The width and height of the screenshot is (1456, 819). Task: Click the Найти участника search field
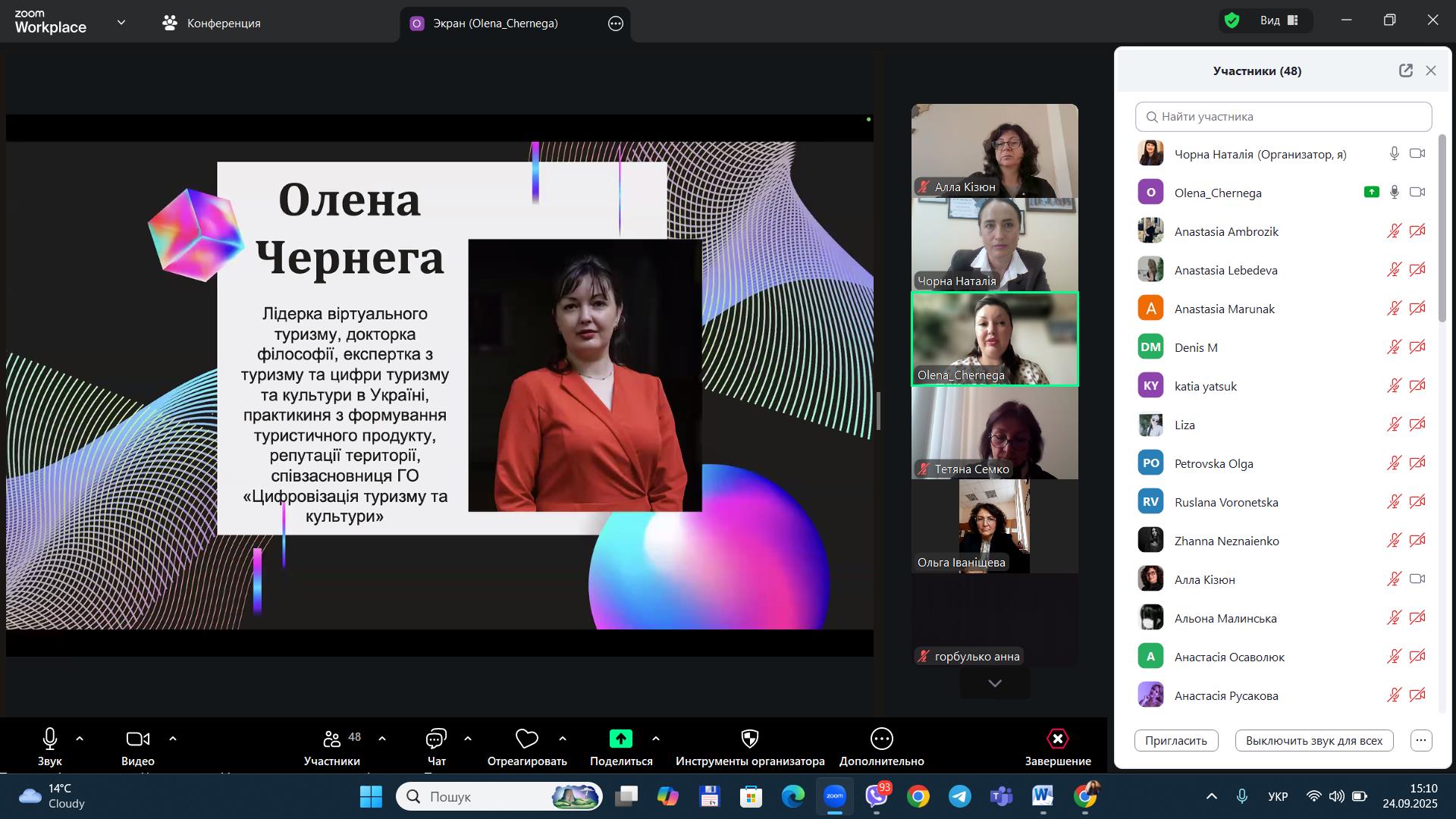1283,117
